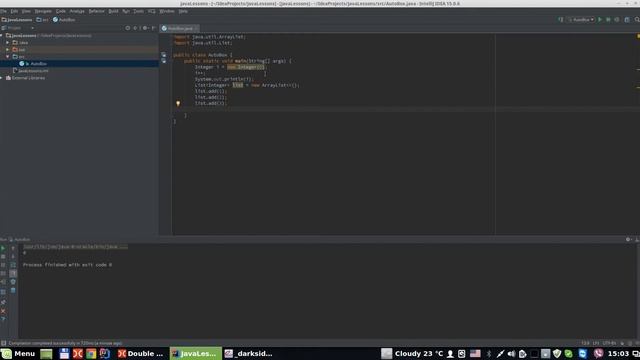The image size is (640, 360).
Task: Click the src breadcrumb in the navigation bar
Action: point(42,20)
